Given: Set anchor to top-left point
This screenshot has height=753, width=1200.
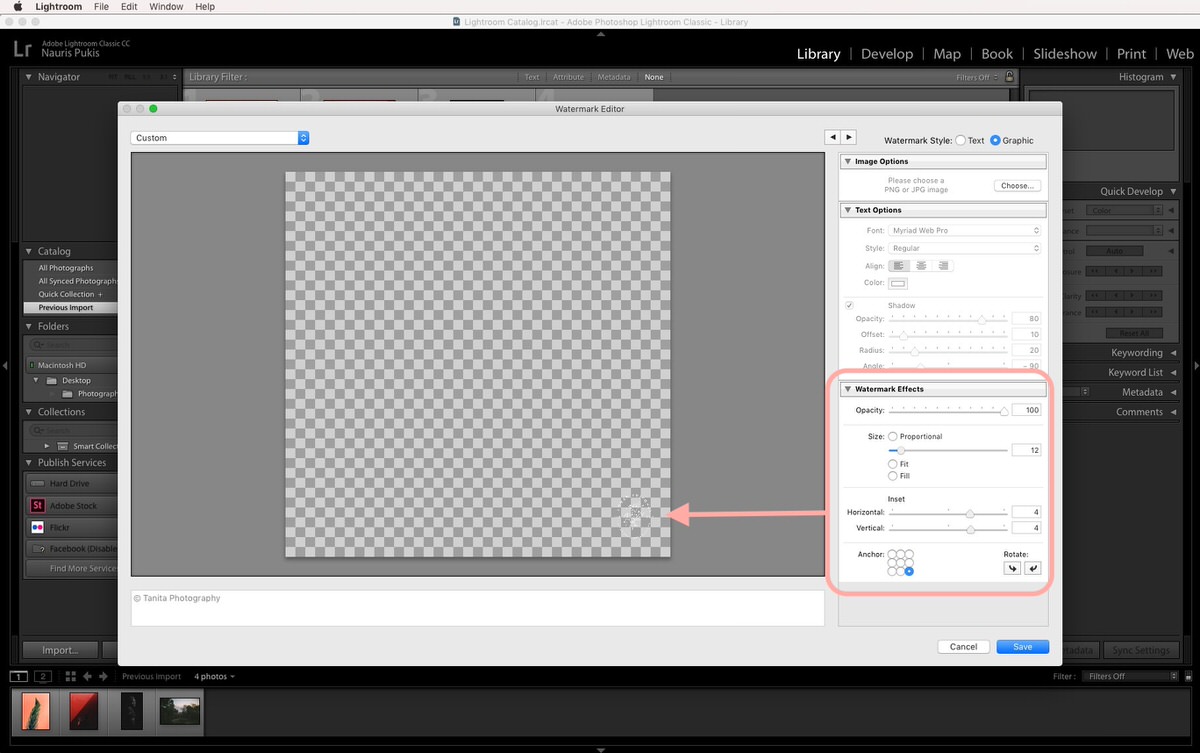Looking at the screenshot, I should click(892, 554).
